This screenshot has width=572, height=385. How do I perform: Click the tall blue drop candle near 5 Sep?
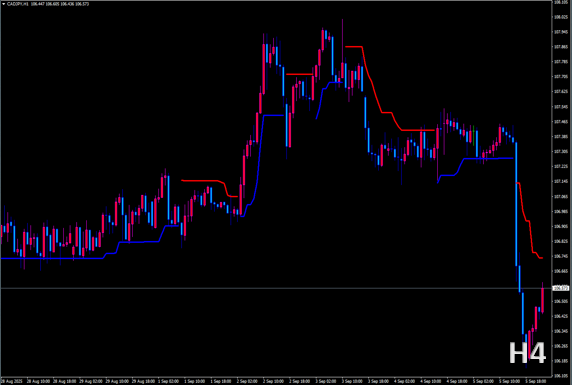point(516,204)
